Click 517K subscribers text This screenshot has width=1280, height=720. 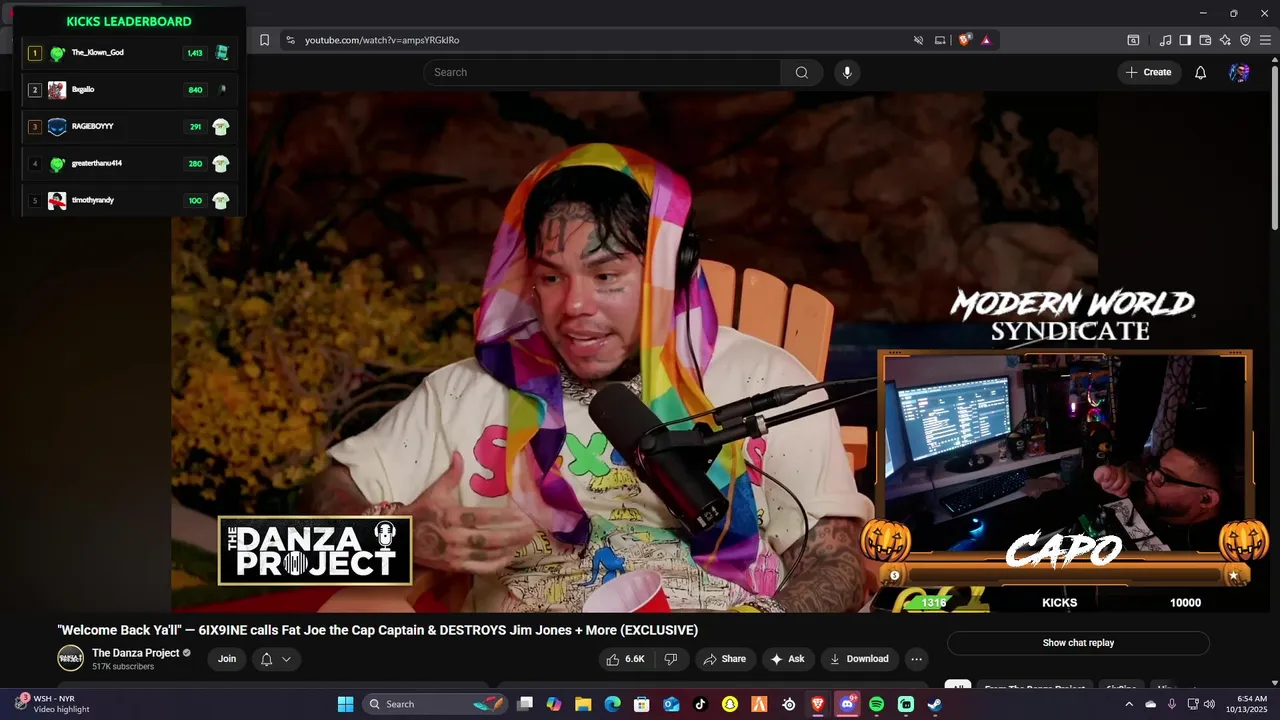[x=123, y=667]
